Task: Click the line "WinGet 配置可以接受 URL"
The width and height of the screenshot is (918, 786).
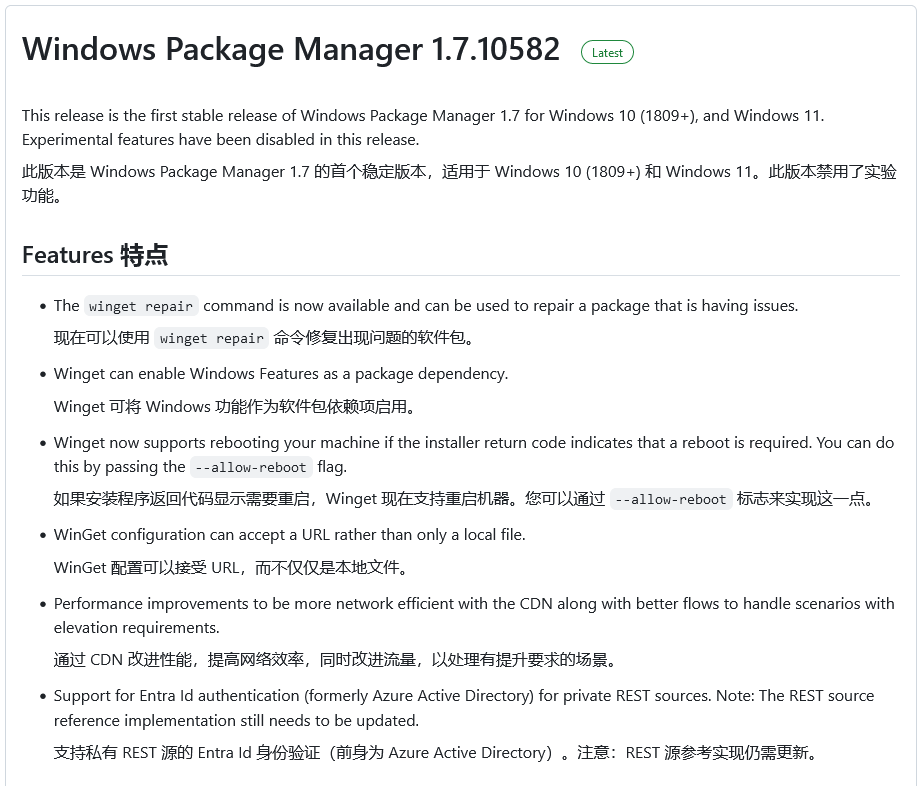Action: (x=230, y=568)
